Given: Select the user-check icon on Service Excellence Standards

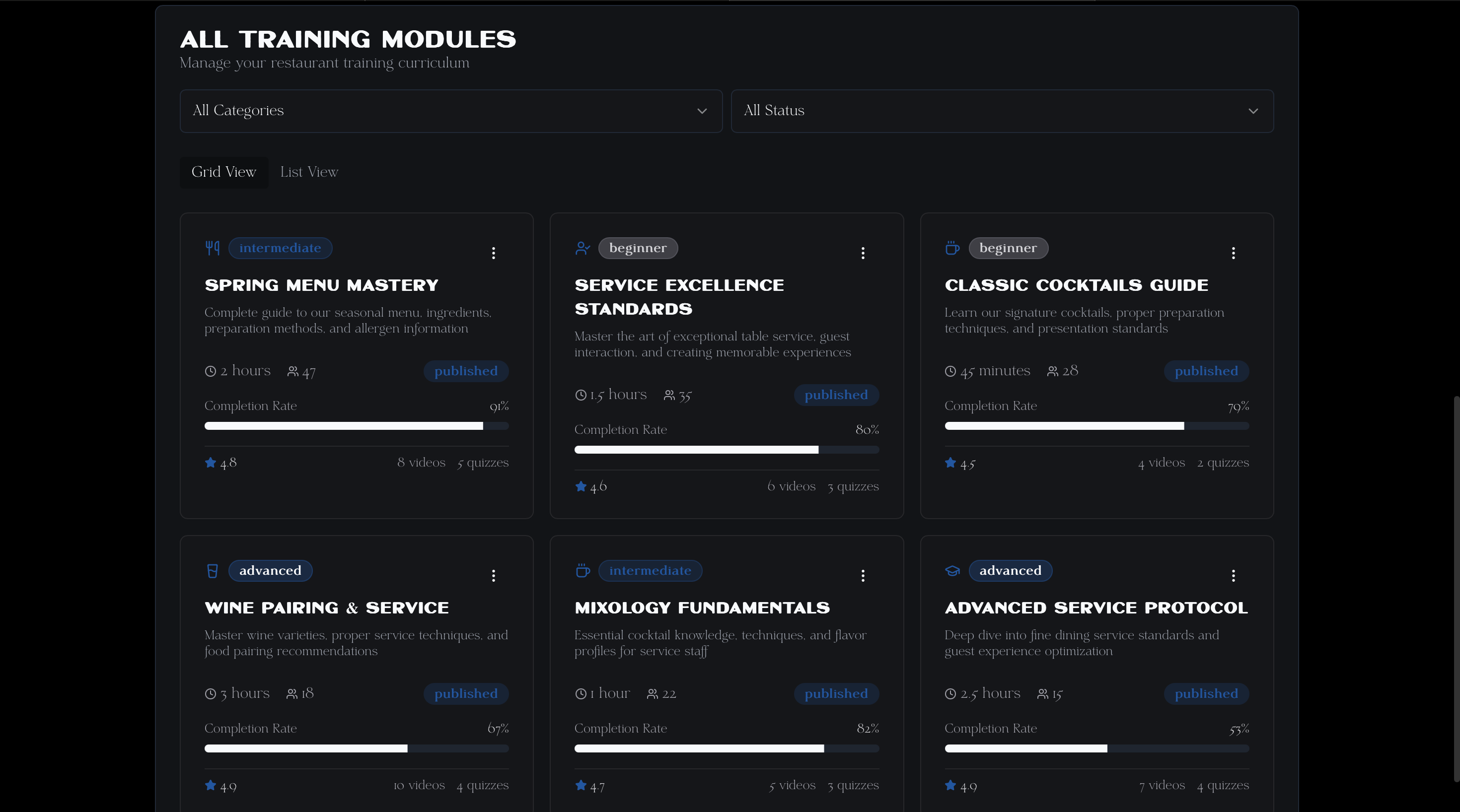Looking at the screenshot, I should point(583,248).
